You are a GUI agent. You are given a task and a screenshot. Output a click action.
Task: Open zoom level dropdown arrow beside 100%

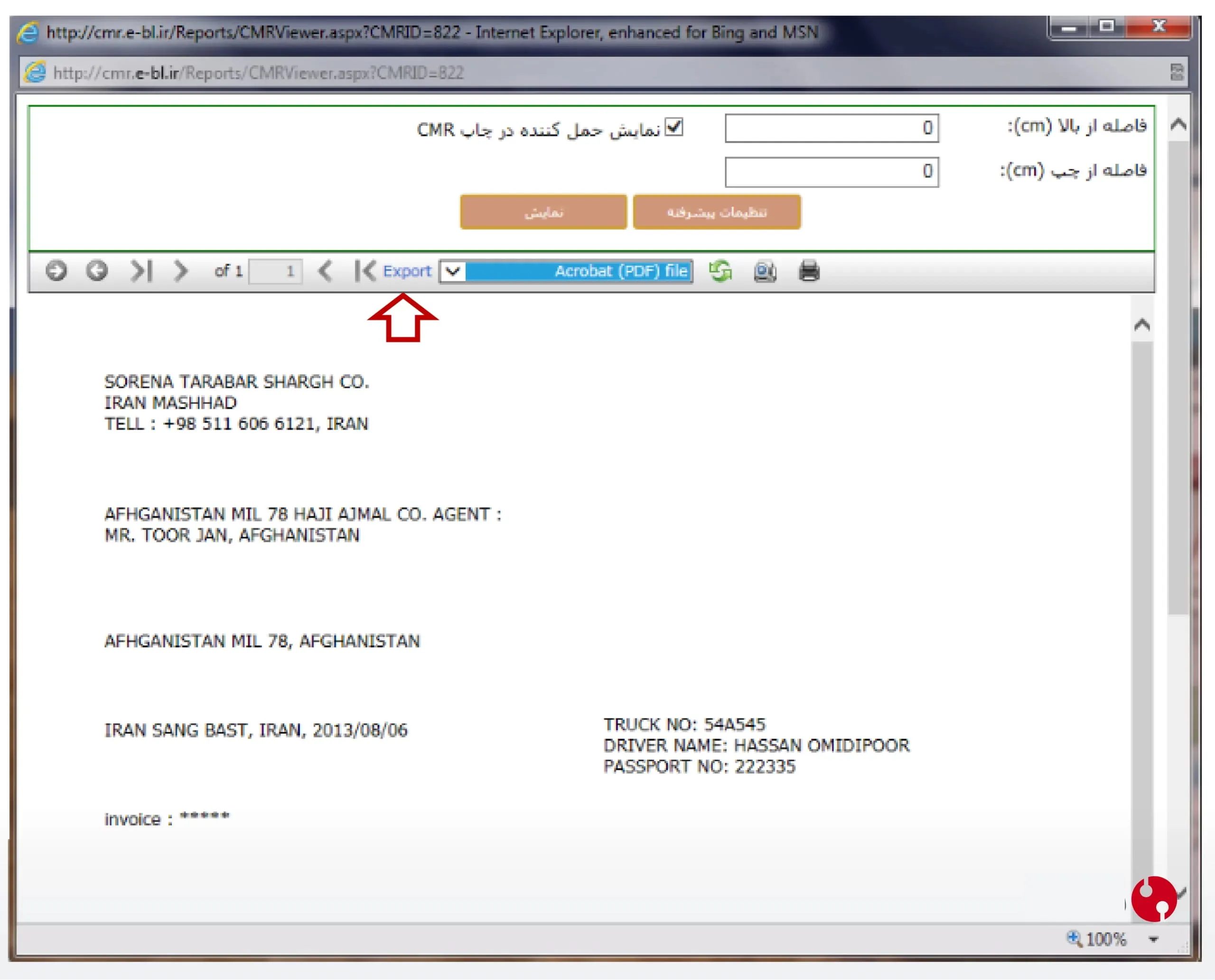coord(1153,939)
